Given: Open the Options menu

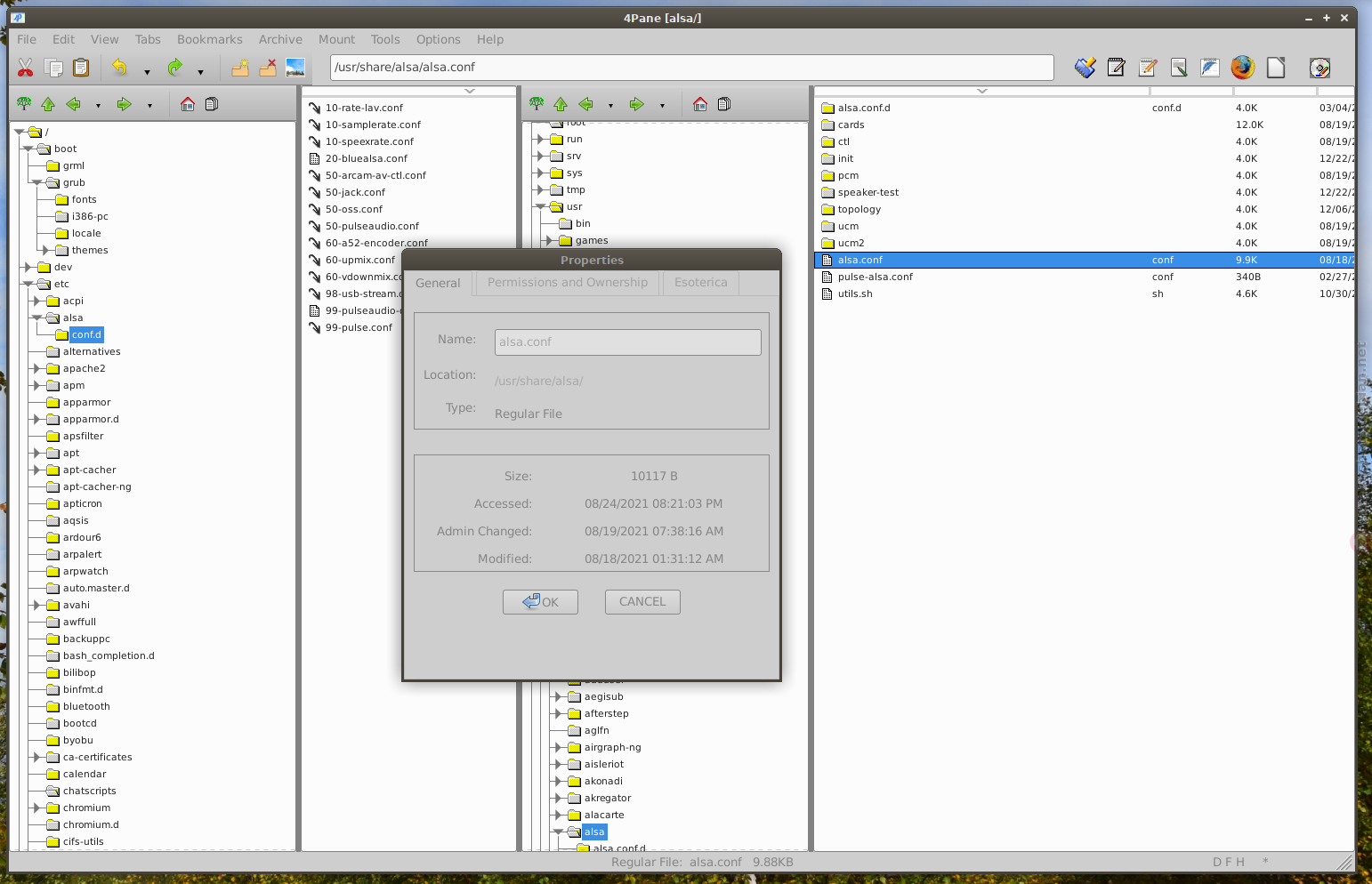Looking at the screenshot, I should point(439,39).
